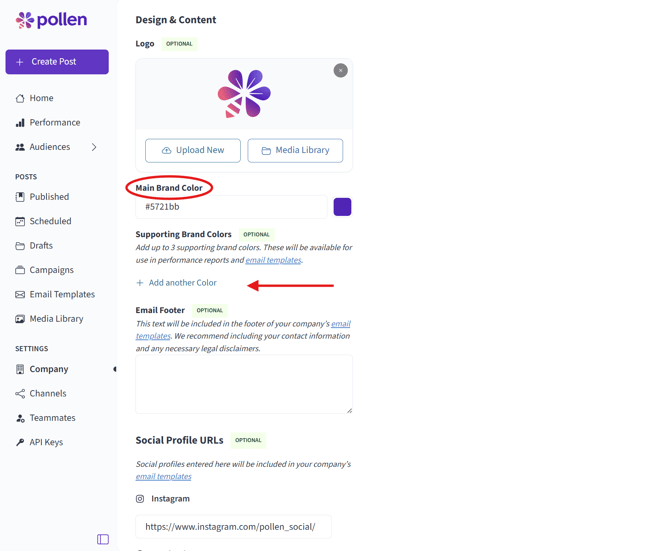
Task: Open Scheduled posts via calendar icon
Action: point(20,221)
